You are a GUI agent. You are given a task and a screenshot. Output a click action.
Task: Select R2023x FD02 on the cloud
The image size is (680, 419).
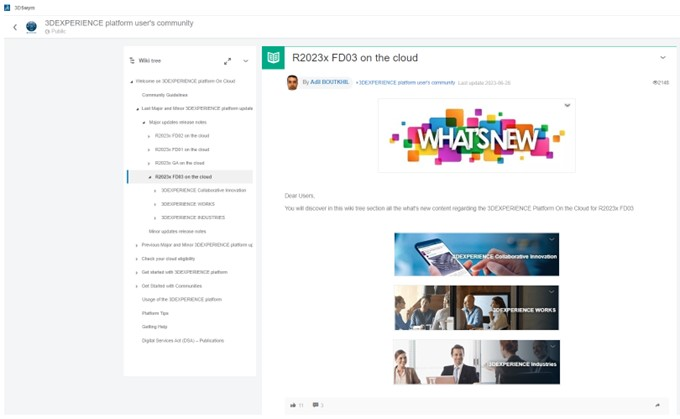(182, 136)
